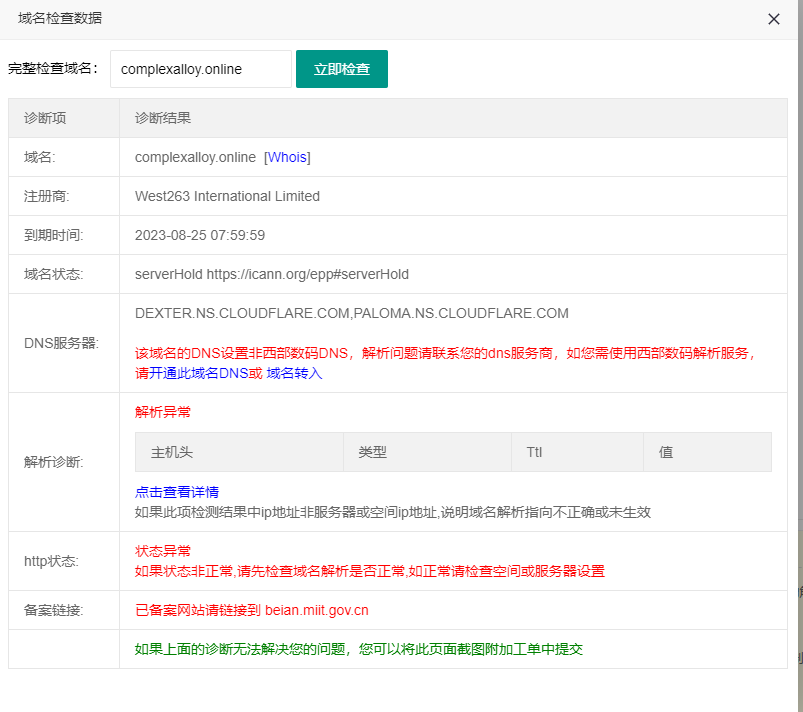Focus the complexalloy.online domain input field
803x712 pixels.
[x=200, y=69]
